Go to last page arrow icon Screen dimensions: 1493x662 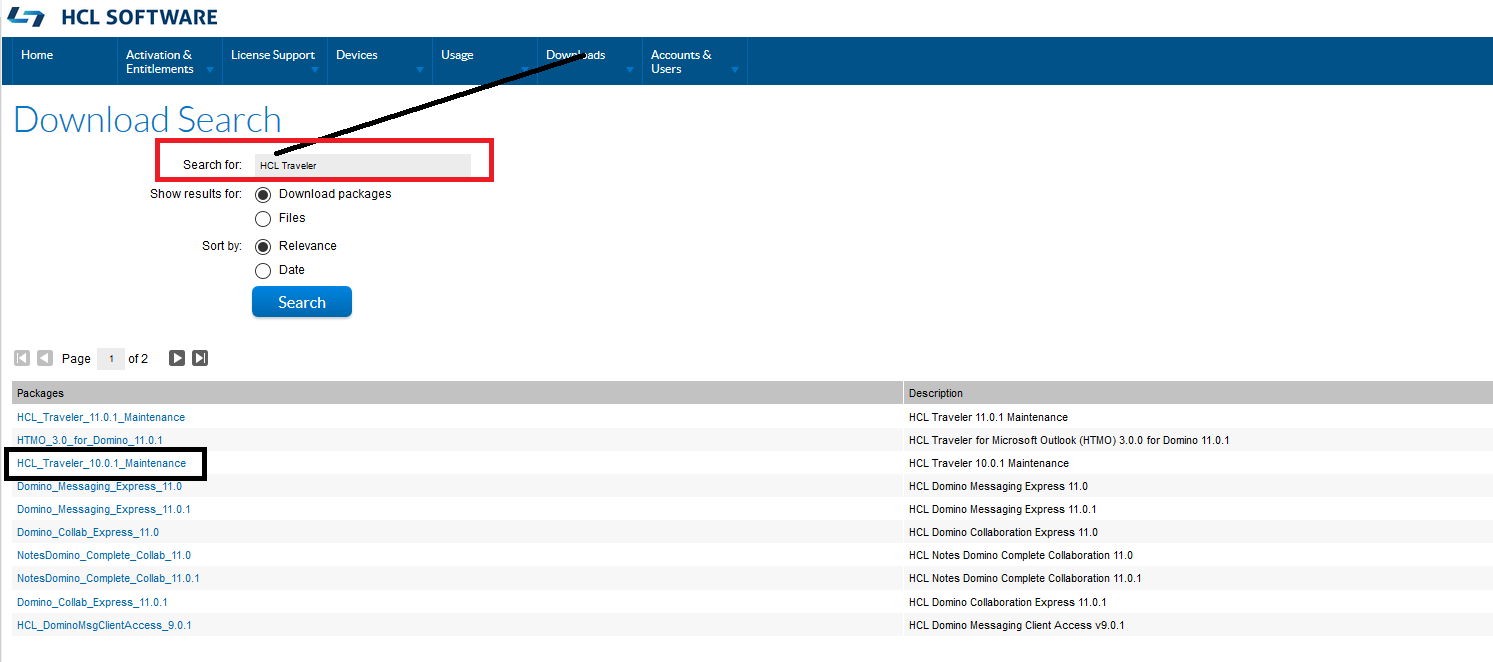[x=200, y=358]
